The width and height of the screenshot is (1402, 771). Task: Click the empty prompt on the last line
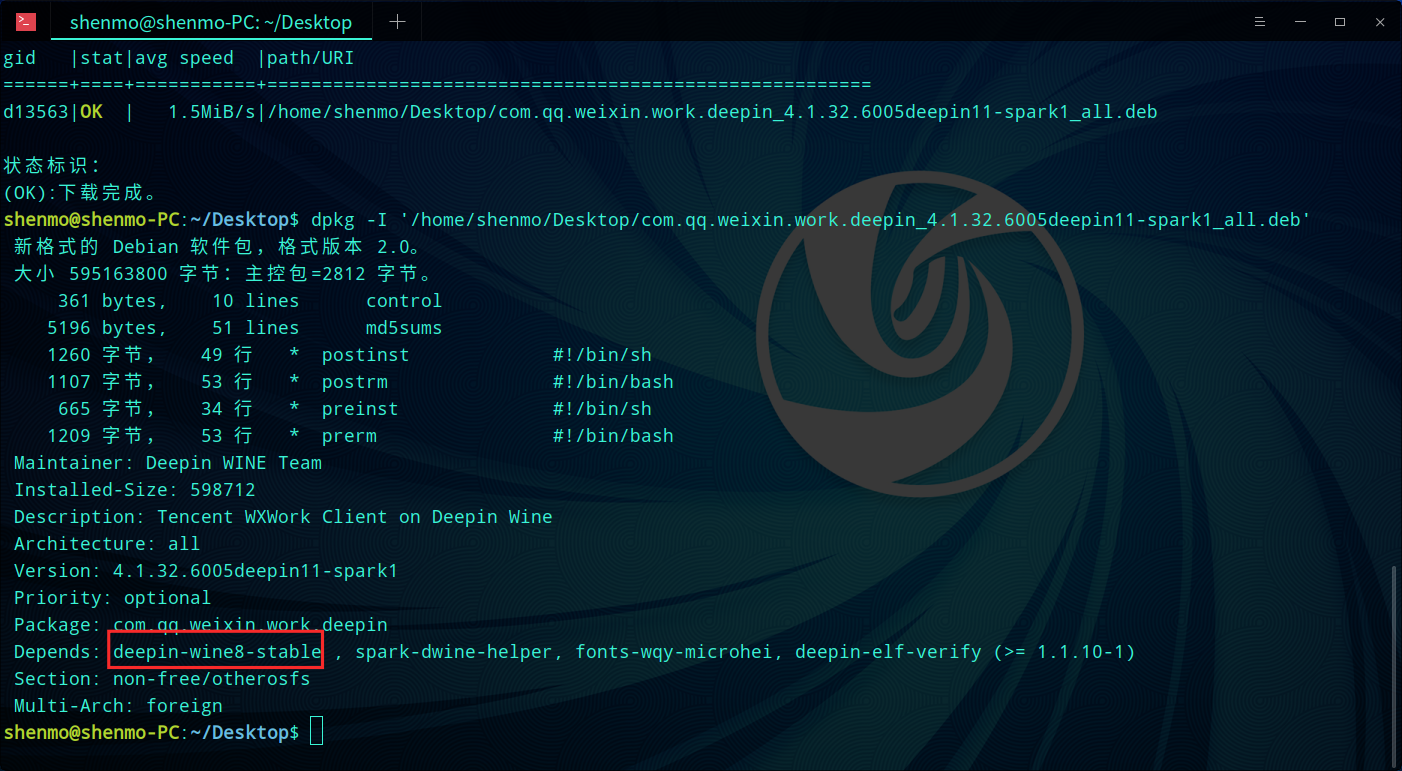click(x=151, y=733)
